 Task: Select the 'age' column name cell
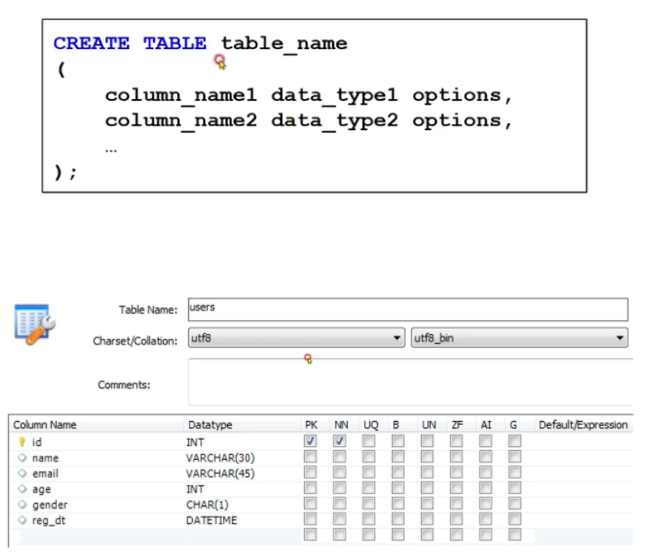[41, 489]
